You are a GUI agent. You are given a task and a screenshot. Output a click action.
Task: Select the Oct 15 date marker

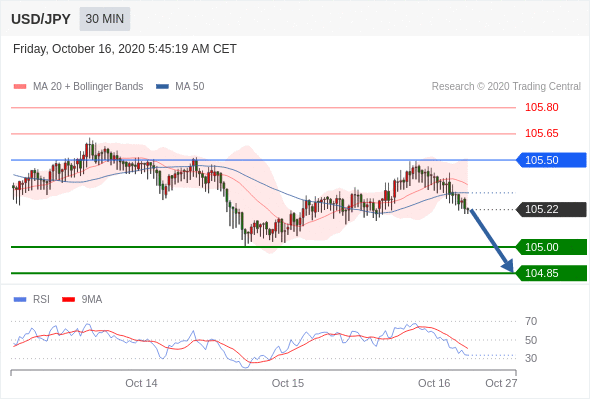(x=287, y=383)
